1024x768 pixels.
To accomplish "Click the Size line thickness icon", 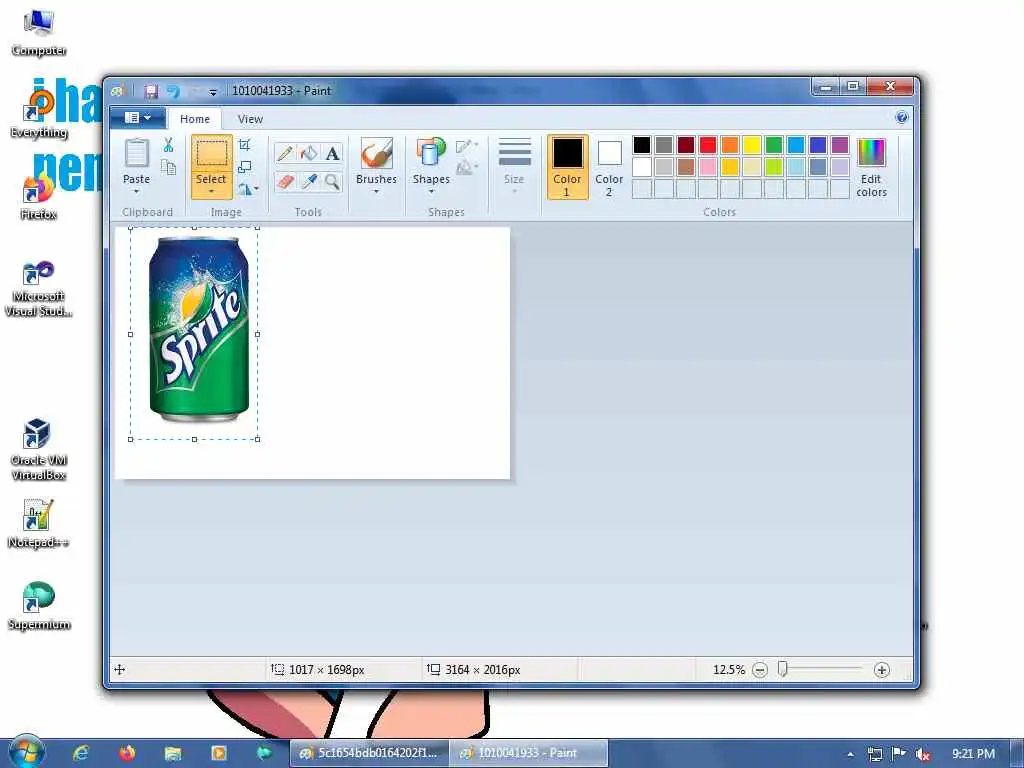I will coord(515,153).
